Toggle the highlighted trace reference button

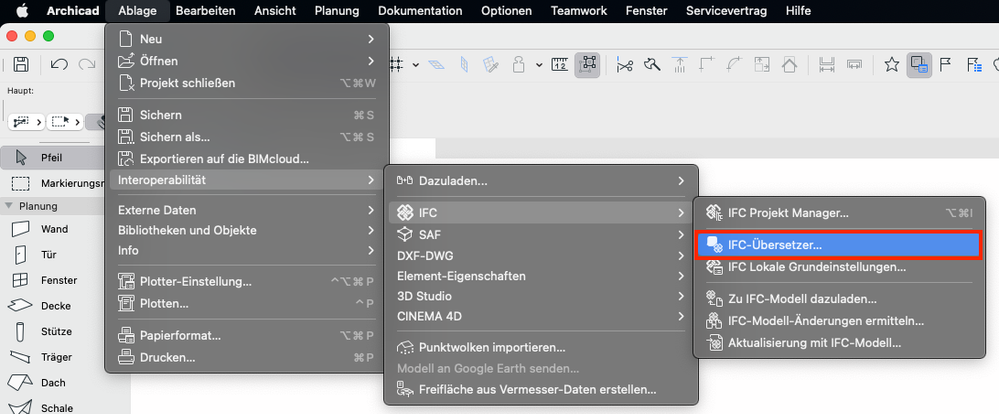click(x=918, y=66)
